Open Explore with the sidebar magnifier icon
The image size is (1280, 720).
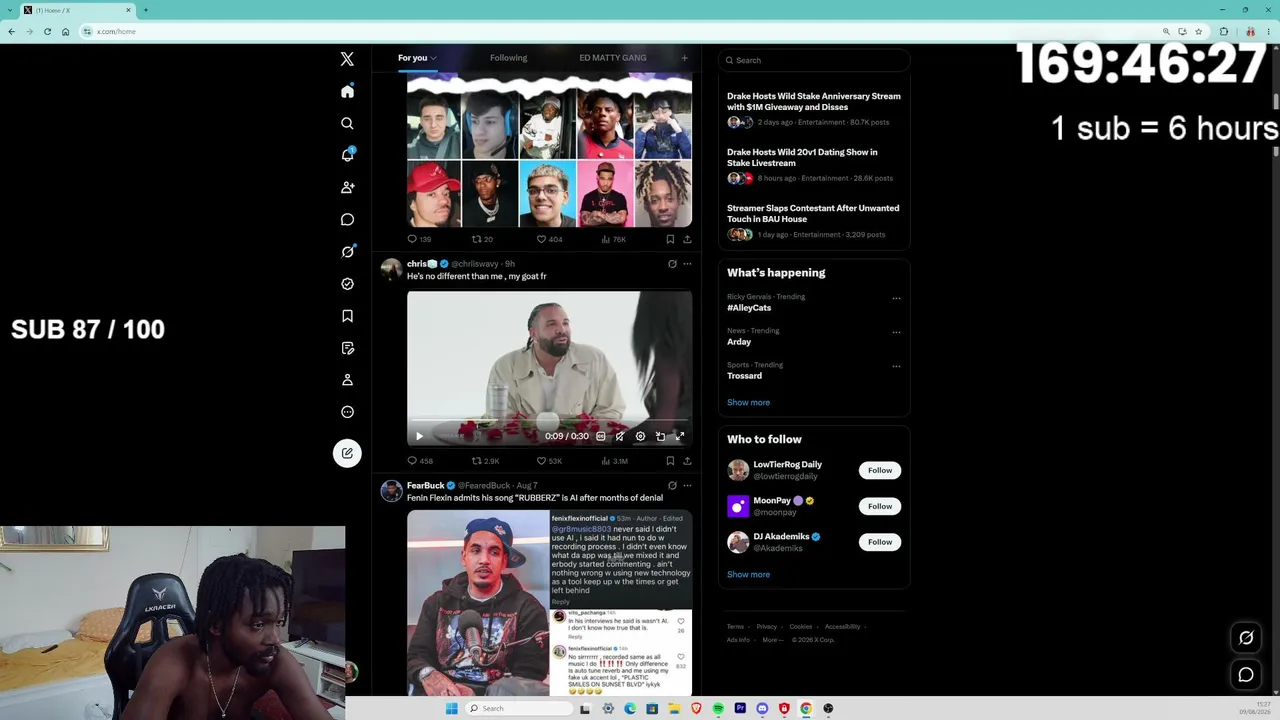point(347,123)
